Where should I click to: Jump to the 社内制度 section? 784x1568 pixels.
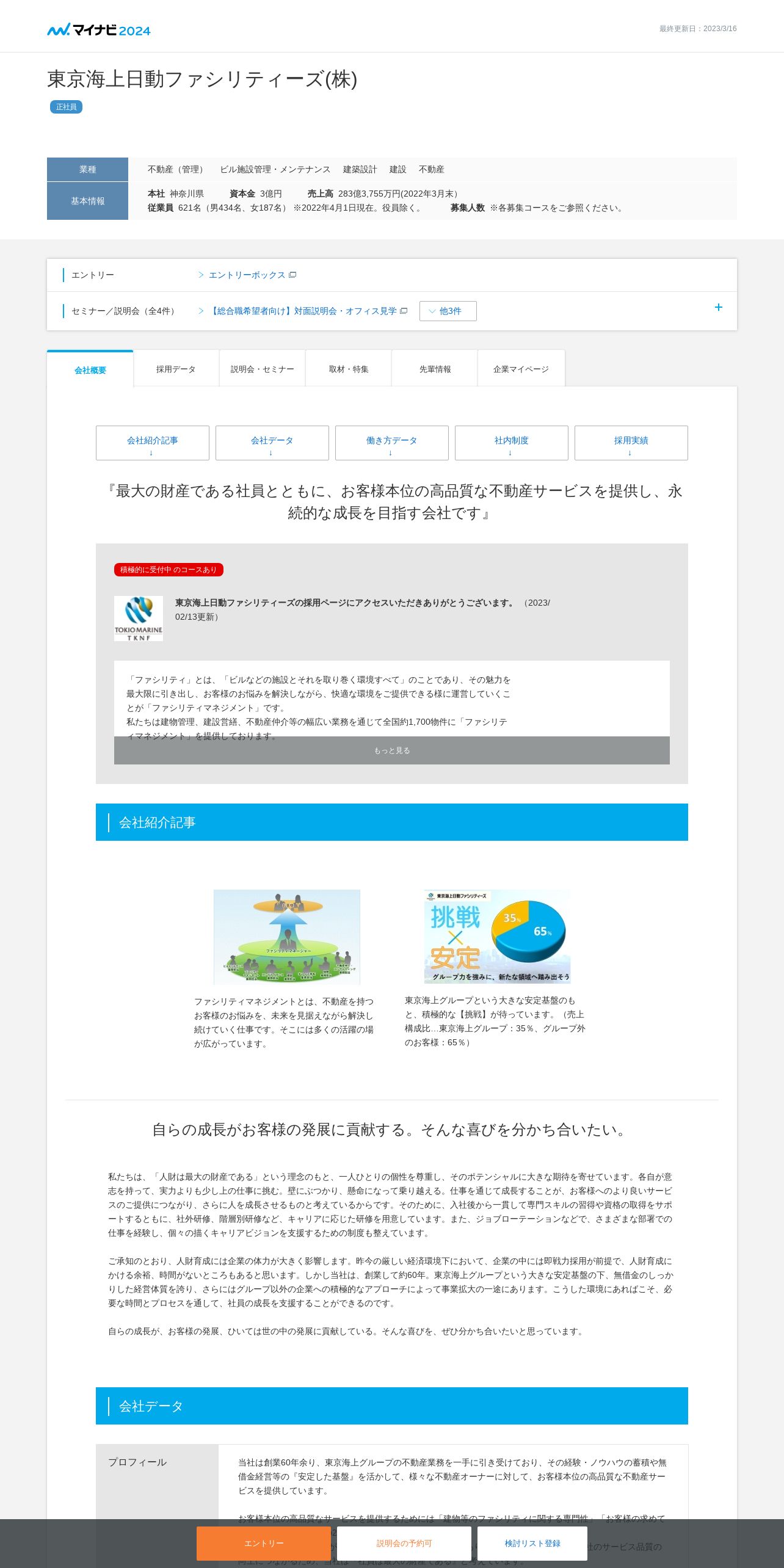pyautogui.click(x=512, y=443)
